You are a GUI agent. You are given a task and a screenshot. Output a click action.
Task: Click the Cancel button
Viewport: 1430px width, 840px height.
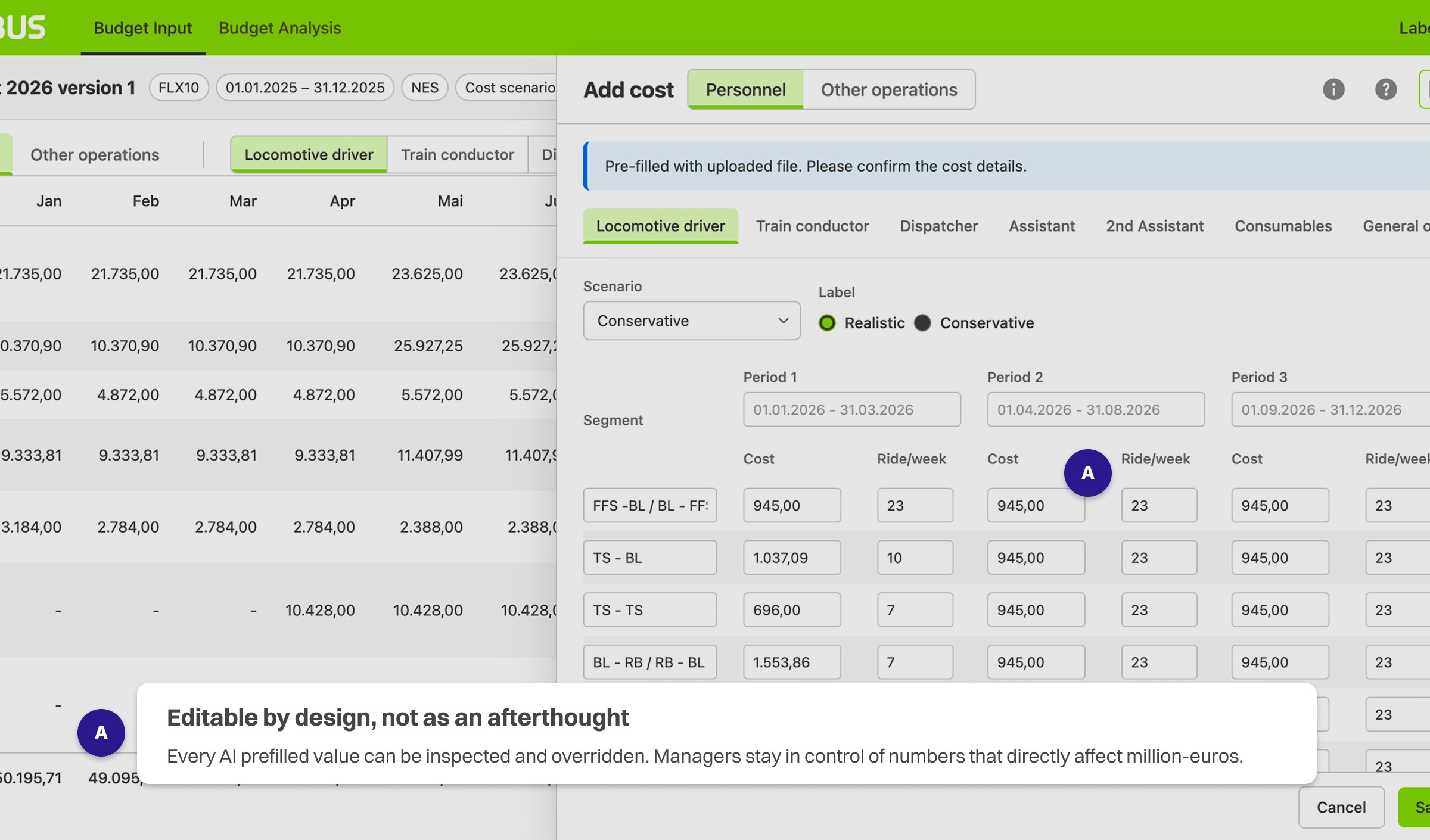[x=1341, y=807]
